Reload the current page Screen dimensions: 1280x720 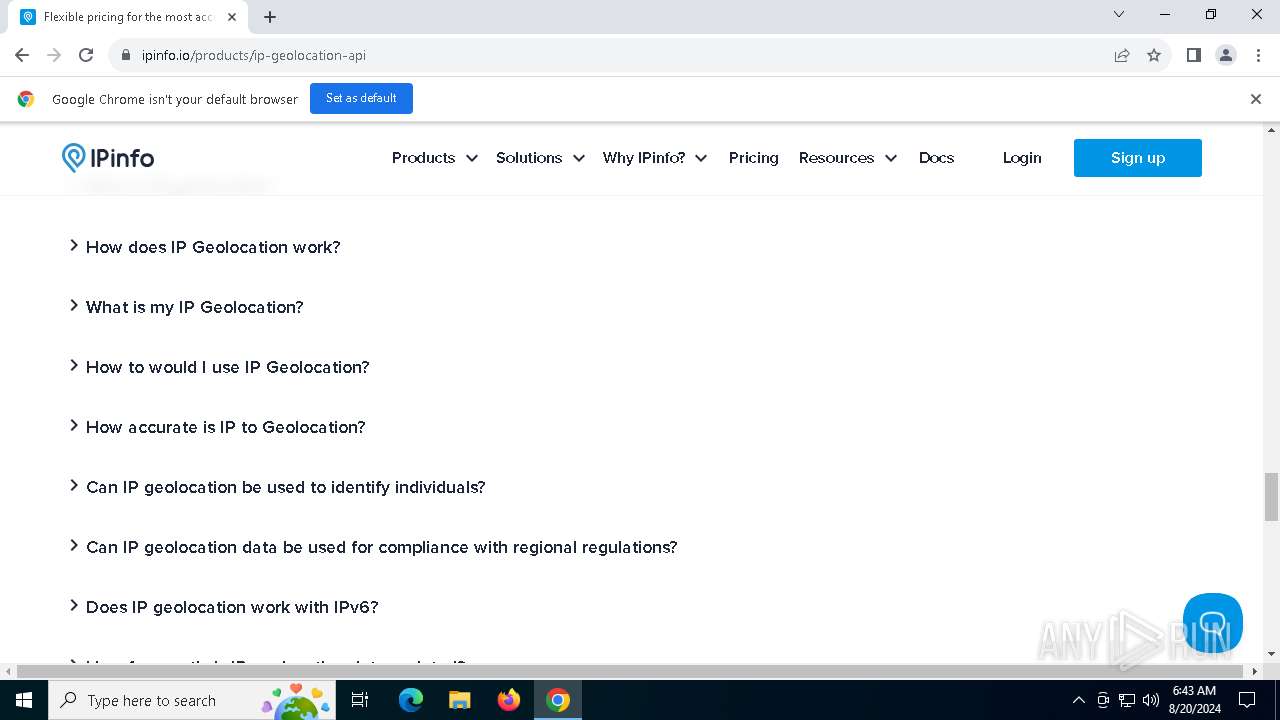click(x=86, y=55)
